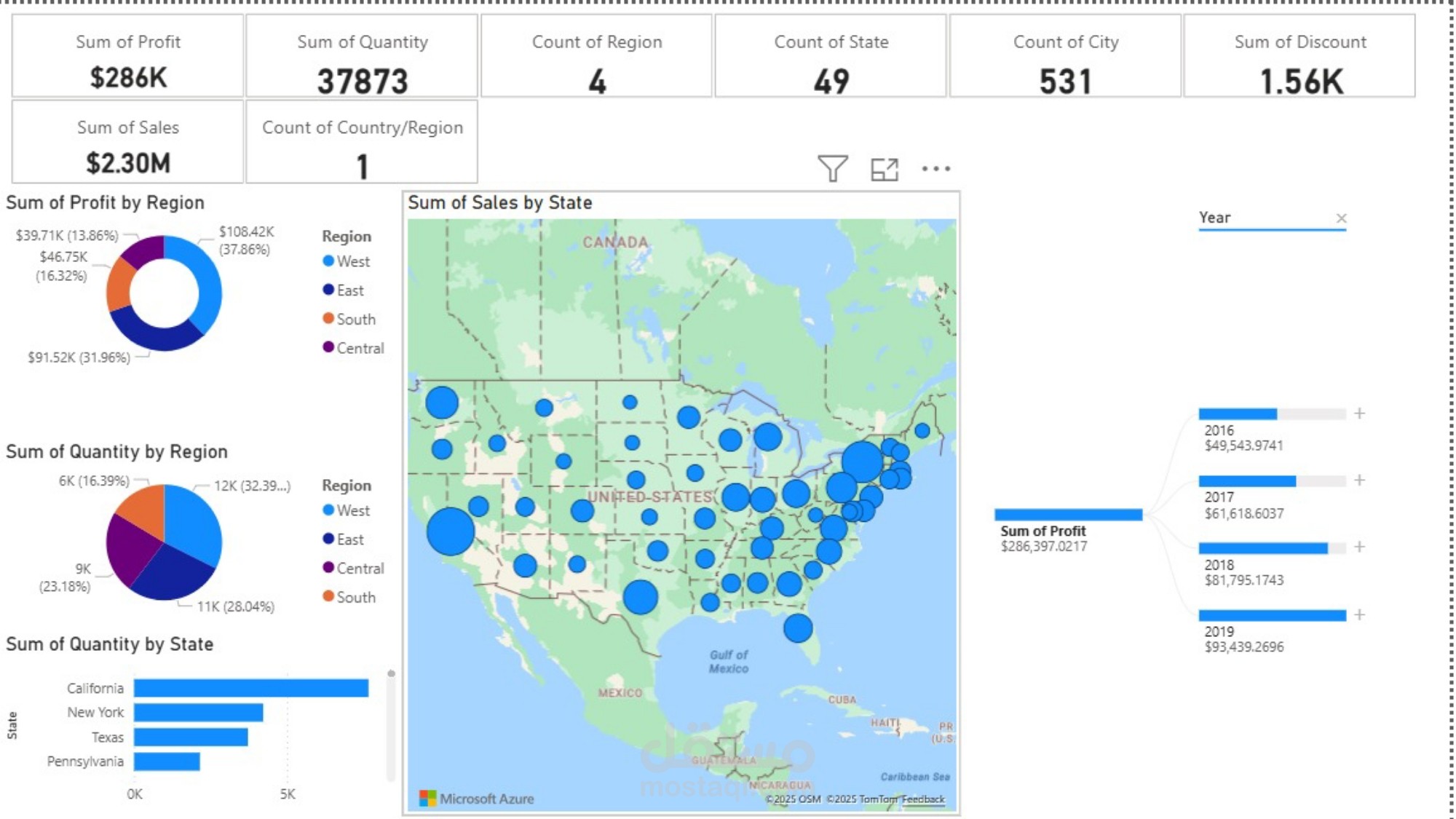Select South in Quantity by Region legend
Screen dimensions: 1456x819
349,597
